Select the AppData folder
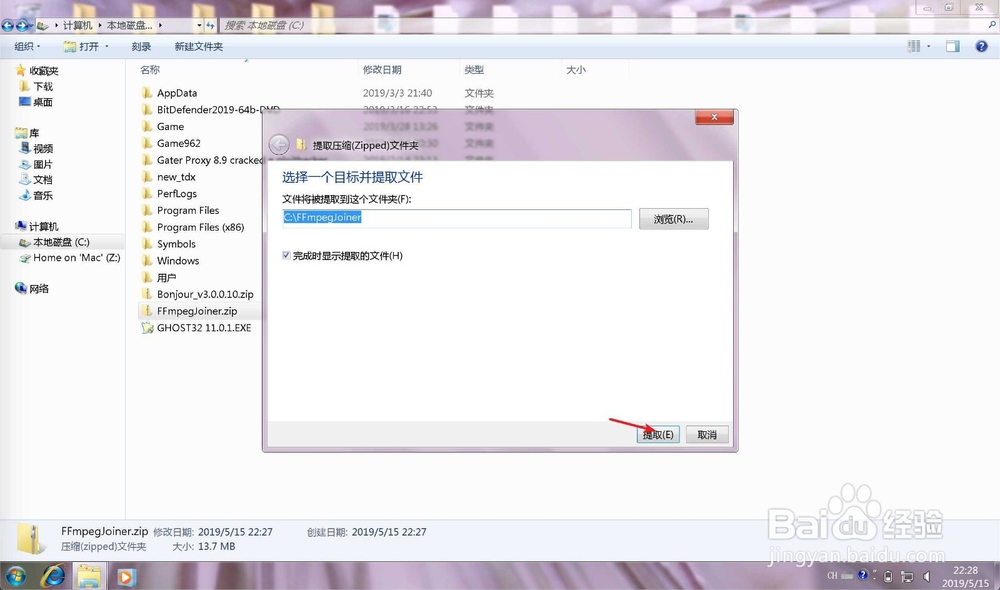The image size is (1000, 590). (x=177, y=93)
